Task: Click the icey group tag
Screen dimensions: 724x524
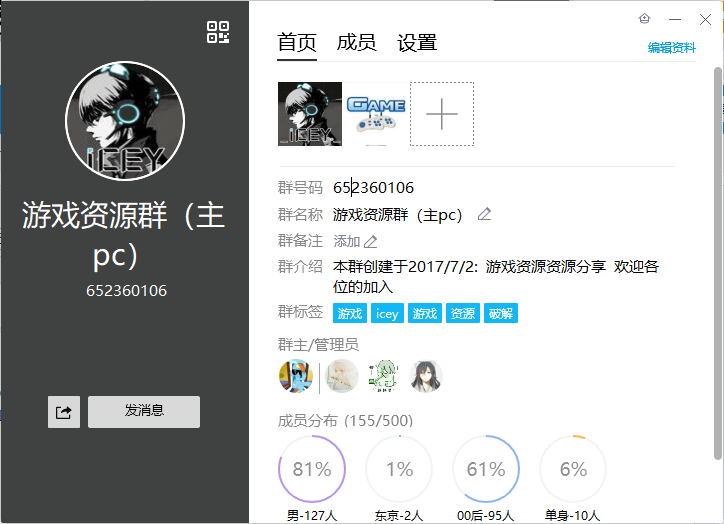Action: coord(387,313)
